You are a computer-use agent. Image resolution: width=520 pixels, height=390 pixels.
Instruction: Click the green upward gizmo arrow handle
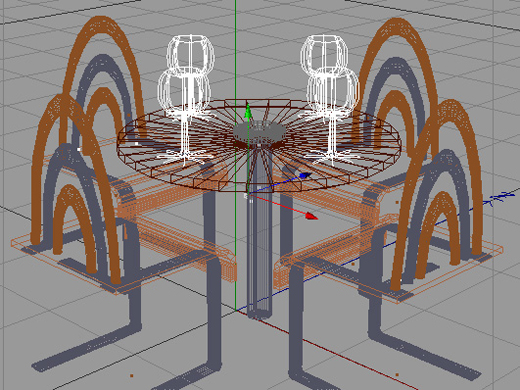(248, 111)
